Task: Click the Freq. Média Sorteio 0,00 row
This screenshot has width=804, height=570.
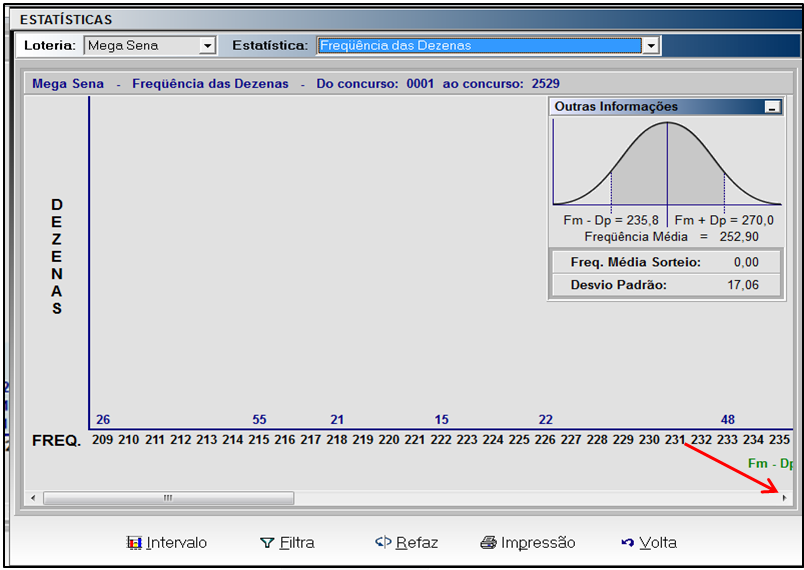Action: pyautogui.click(x=667, y=262)
